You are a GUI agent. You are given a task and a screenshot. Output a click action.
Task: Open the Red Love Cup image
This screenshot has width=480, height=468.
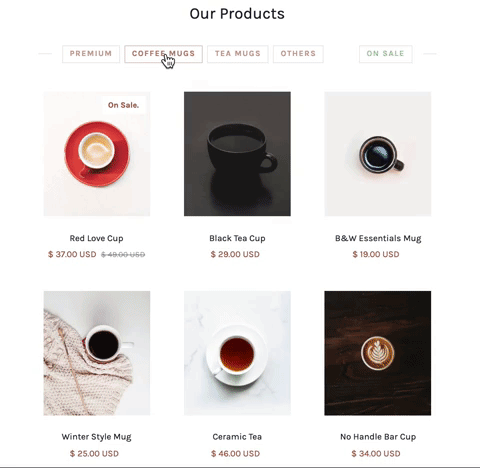(97, 154)
